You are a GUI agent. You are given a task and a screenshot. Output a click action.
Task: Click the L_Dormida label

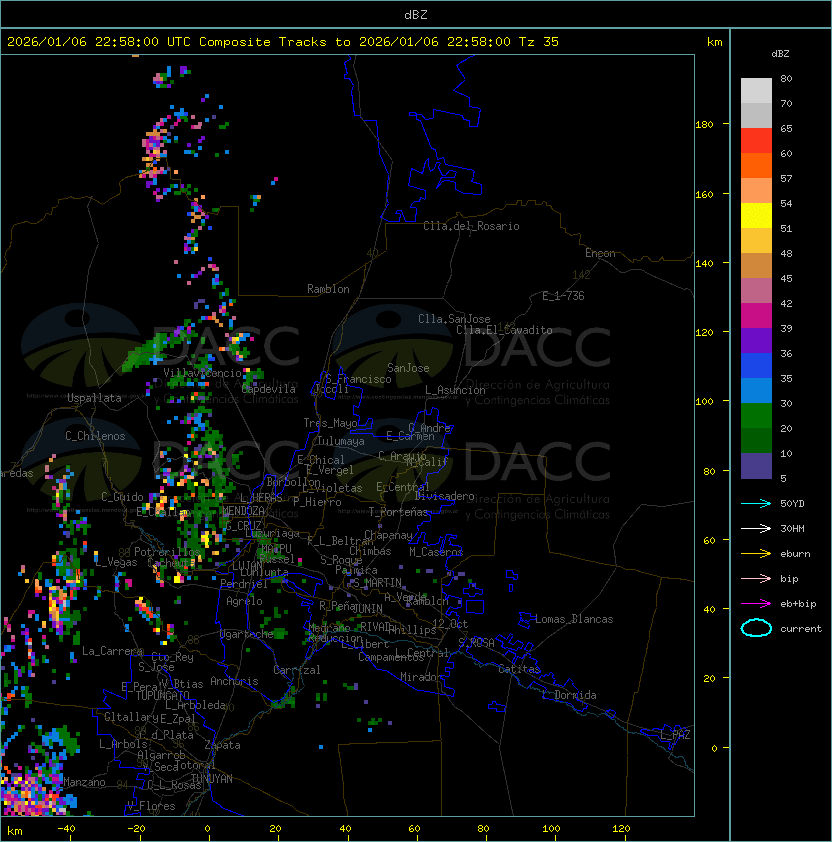[569, 695]
